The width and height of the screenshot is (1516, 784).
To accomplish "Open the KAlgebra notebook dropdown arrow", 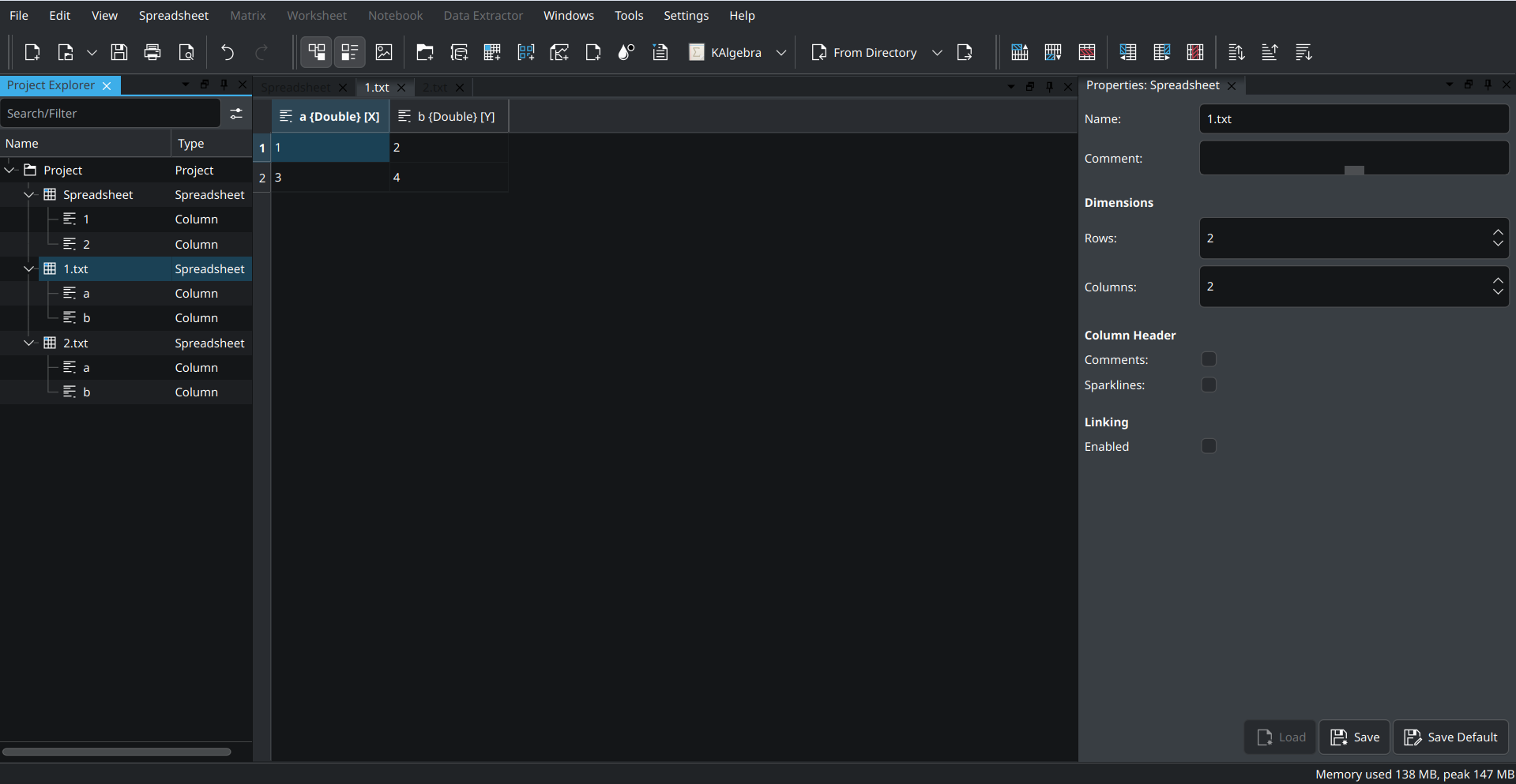I will [781, 53].
